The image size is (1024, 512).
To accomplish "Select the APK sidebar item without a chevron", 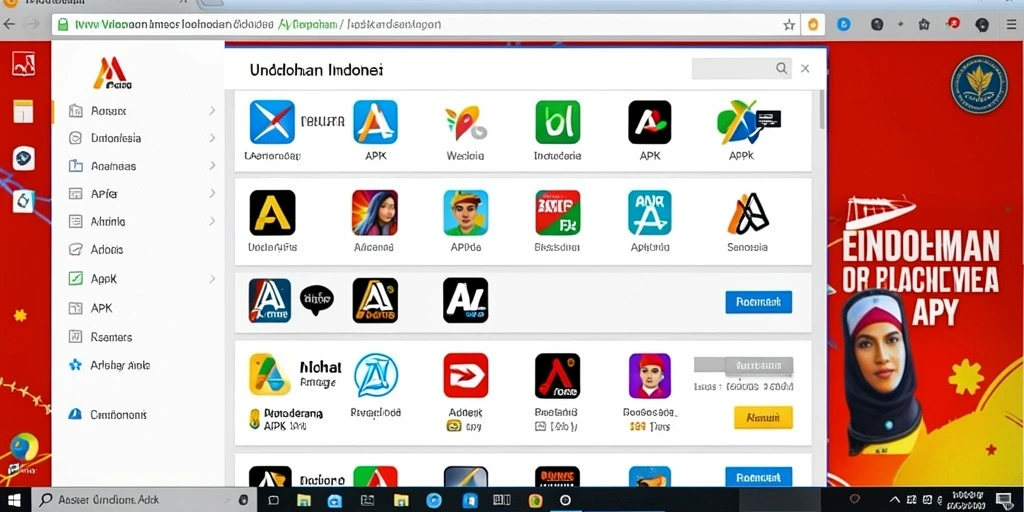I will pyautogui.click(x=101, y=308).
